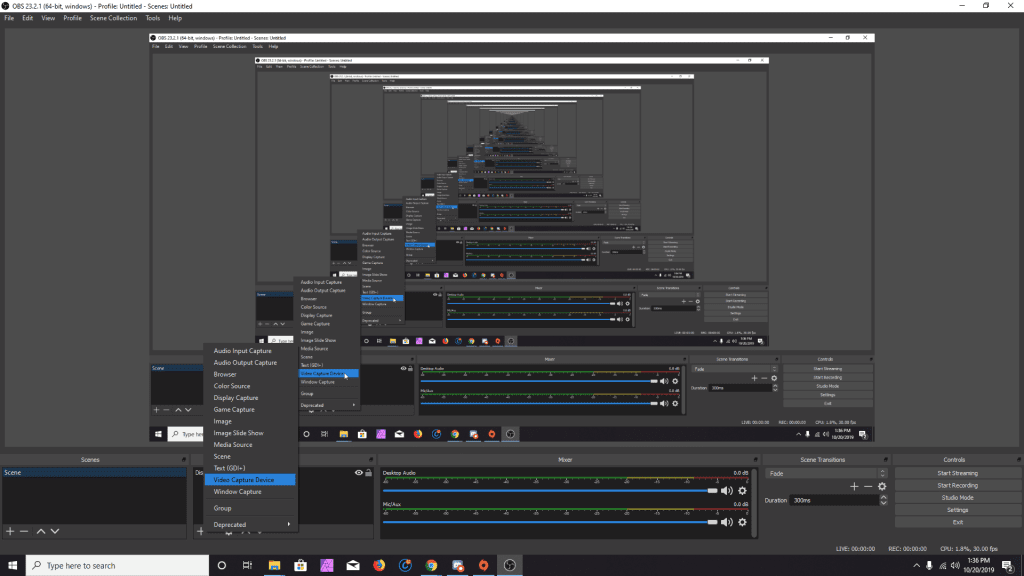Open the Fade transition dropdown
Image resolution: width=1024 pixels, height=576 pixels.
click(x=827, y=473)
